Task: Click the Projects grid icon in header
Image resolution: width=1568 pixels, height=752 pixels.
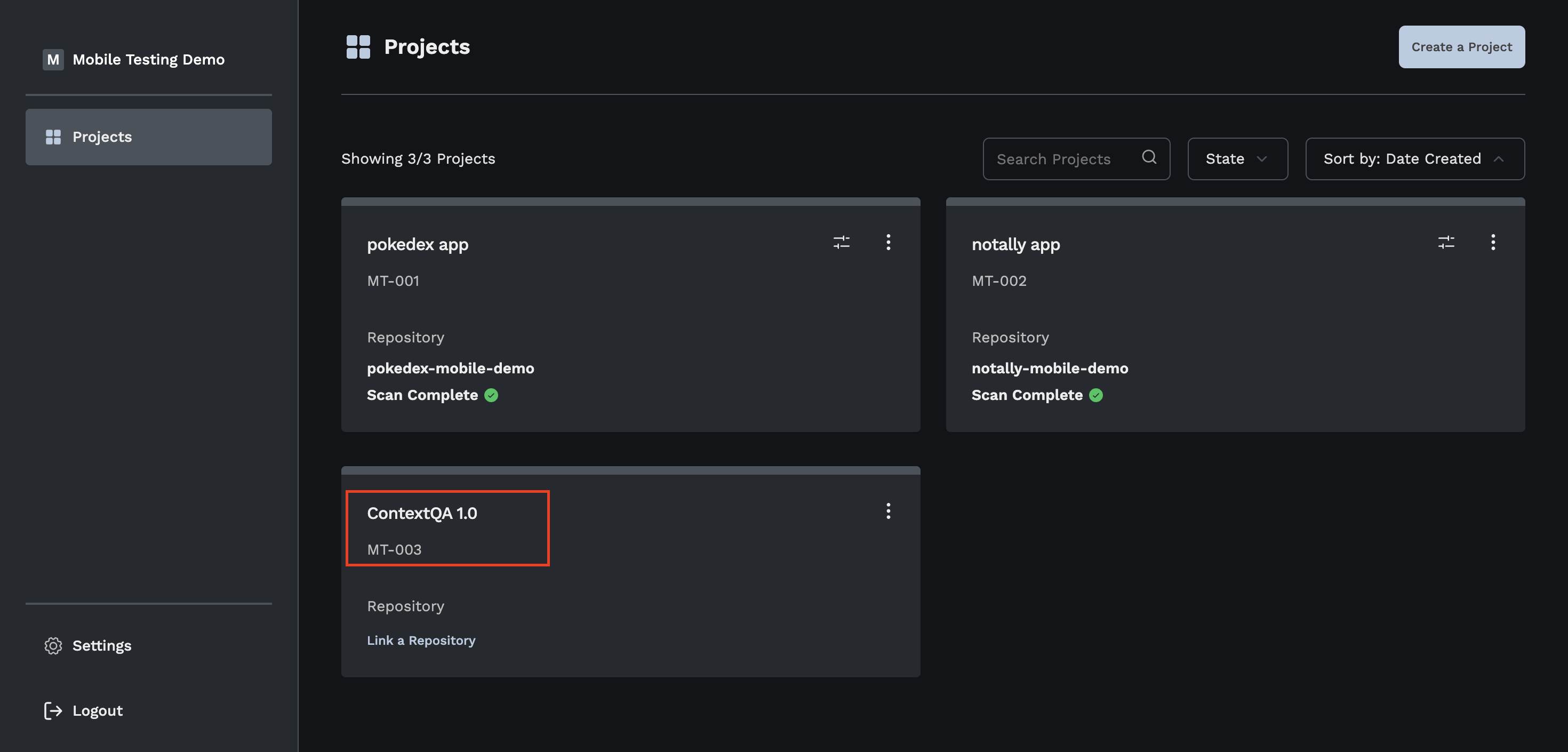Action: click(x=358, y=47)
